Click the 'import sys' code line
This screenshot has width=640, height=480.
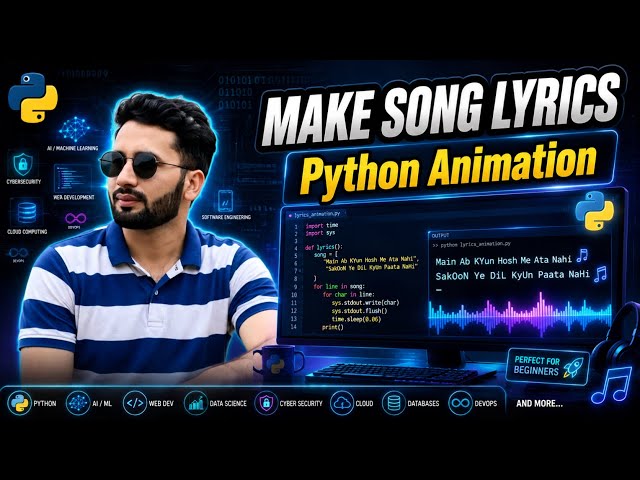[320, 233]
